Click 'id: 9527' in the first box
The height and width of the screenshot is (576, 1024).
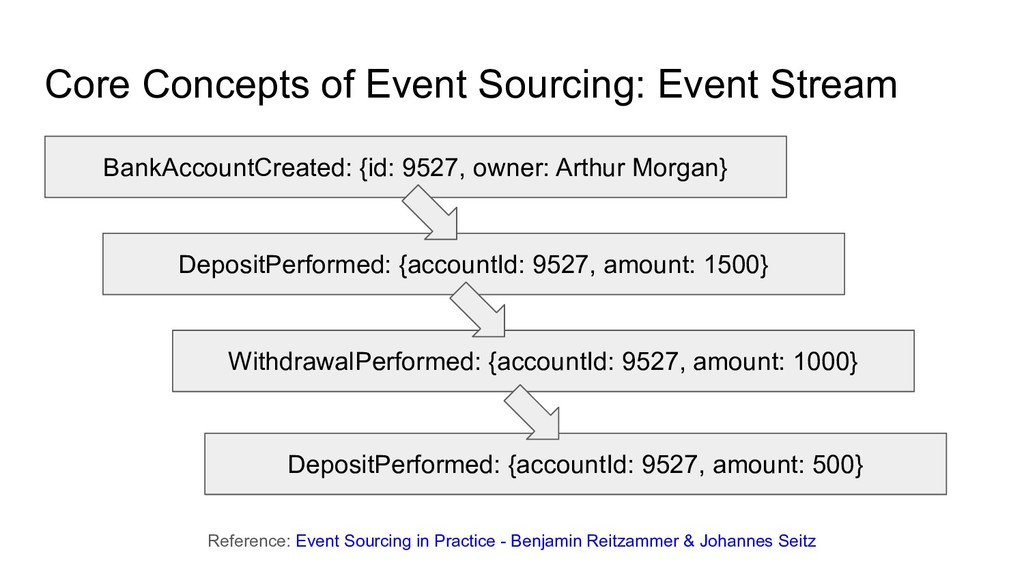click(413, 168)
